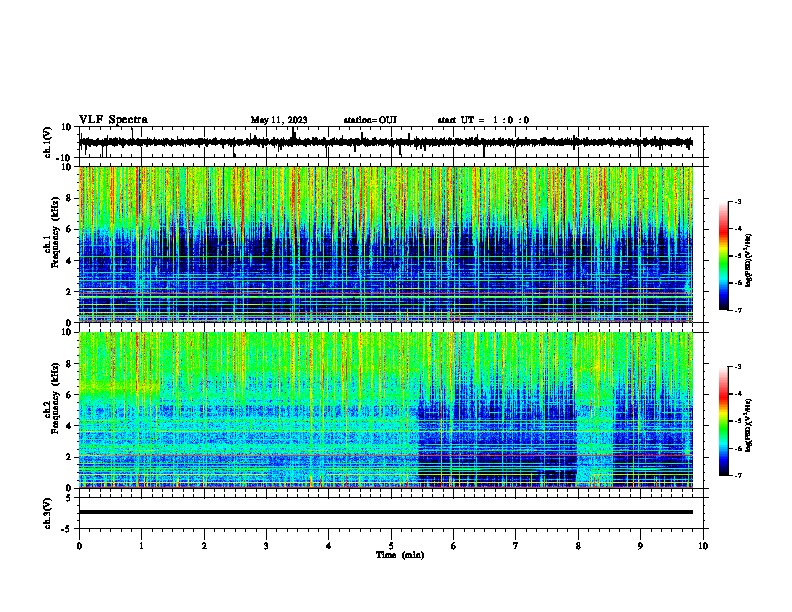
Task: Click the "station=OUI" header label
Action: (x=370, y=120)
